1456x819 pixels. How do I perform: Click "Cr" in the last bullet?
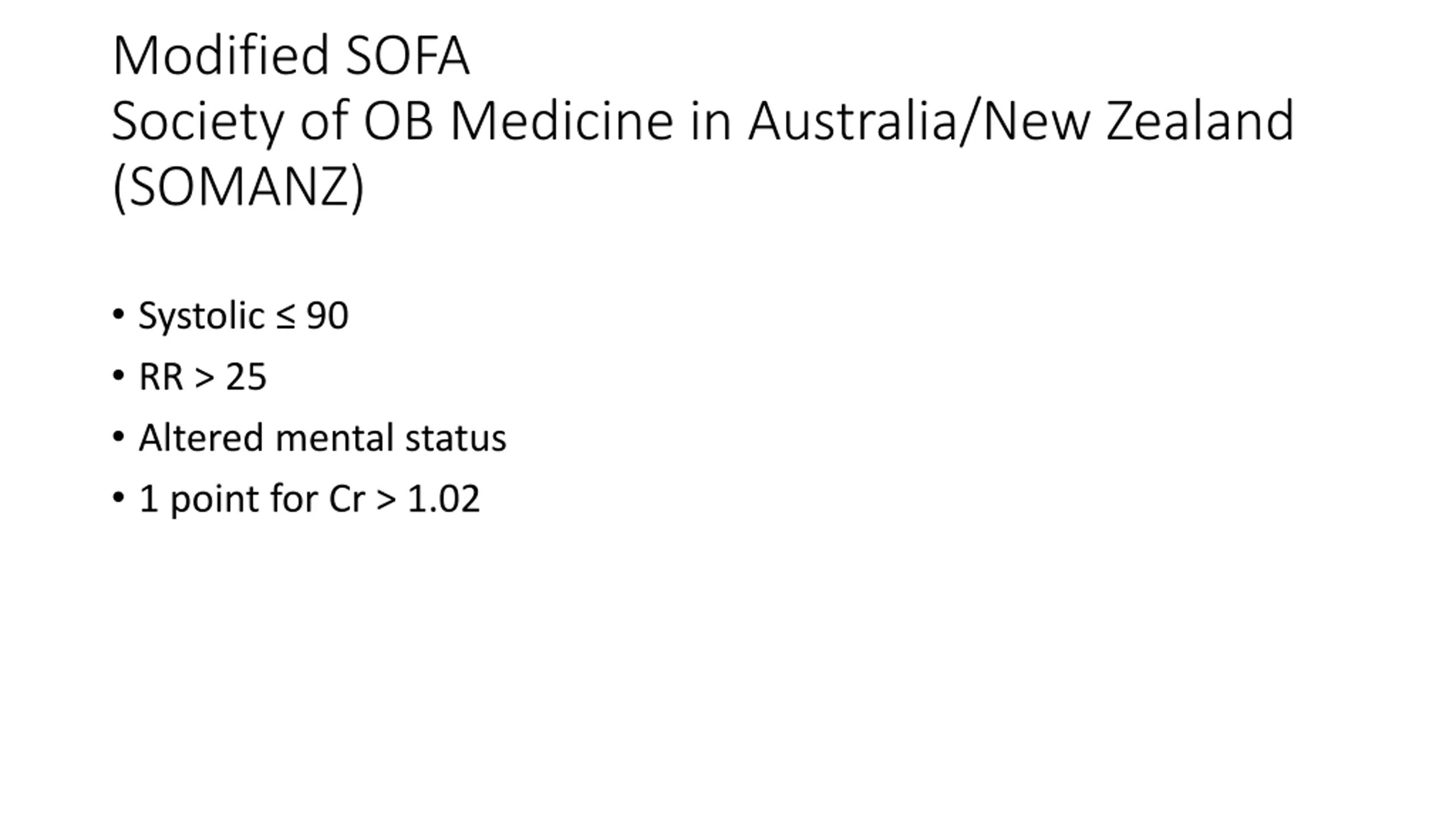[x=346, y=499]
